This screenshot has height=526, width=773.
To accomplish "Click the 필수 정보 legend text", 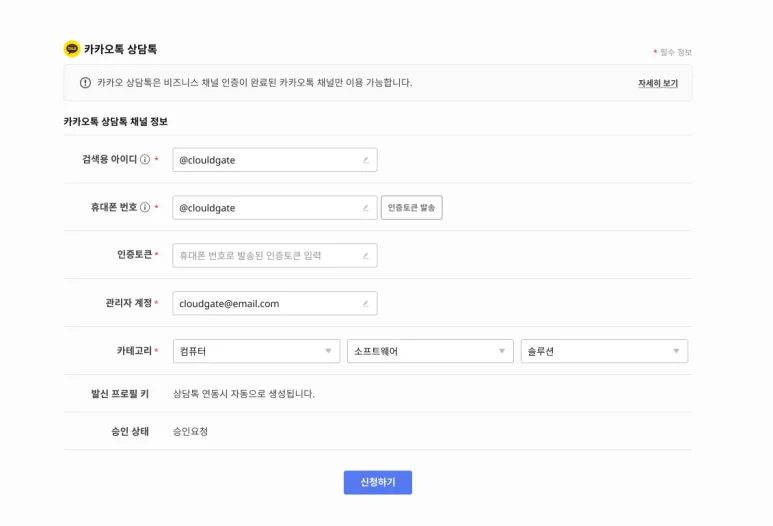I will click(x=676, y=52).
